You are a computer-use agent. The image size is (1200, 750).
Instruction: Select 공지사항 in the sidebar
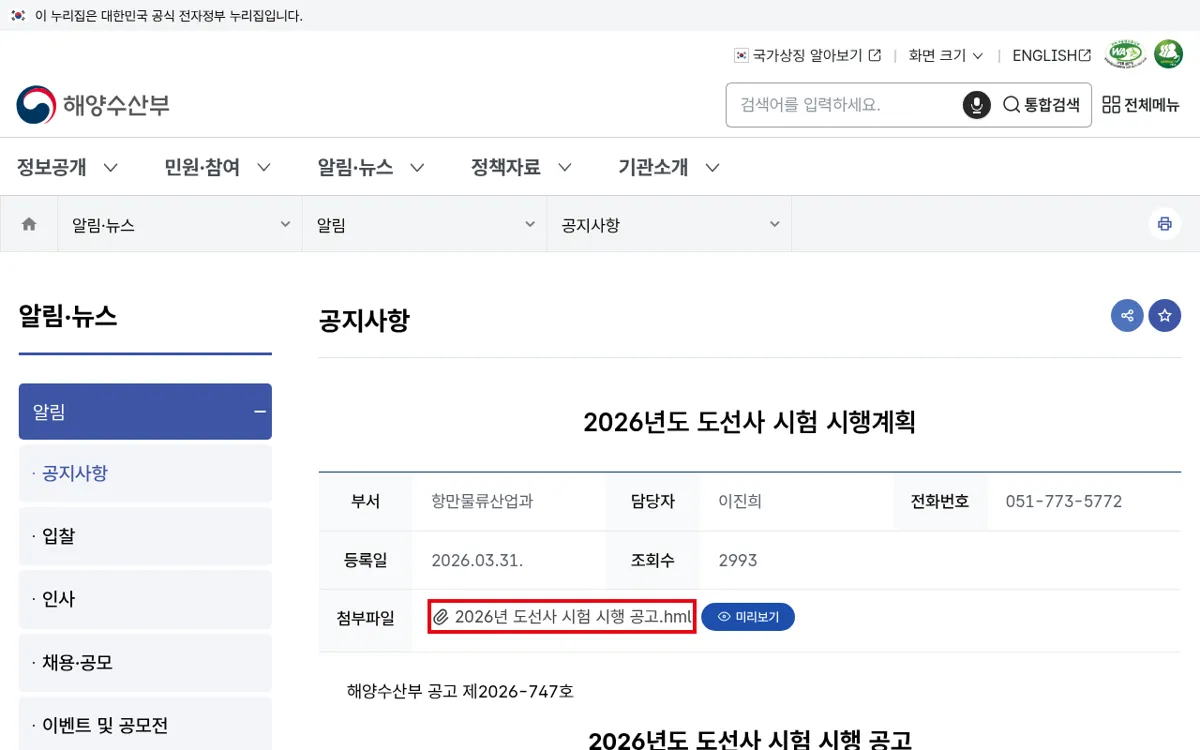pos(145,473)
